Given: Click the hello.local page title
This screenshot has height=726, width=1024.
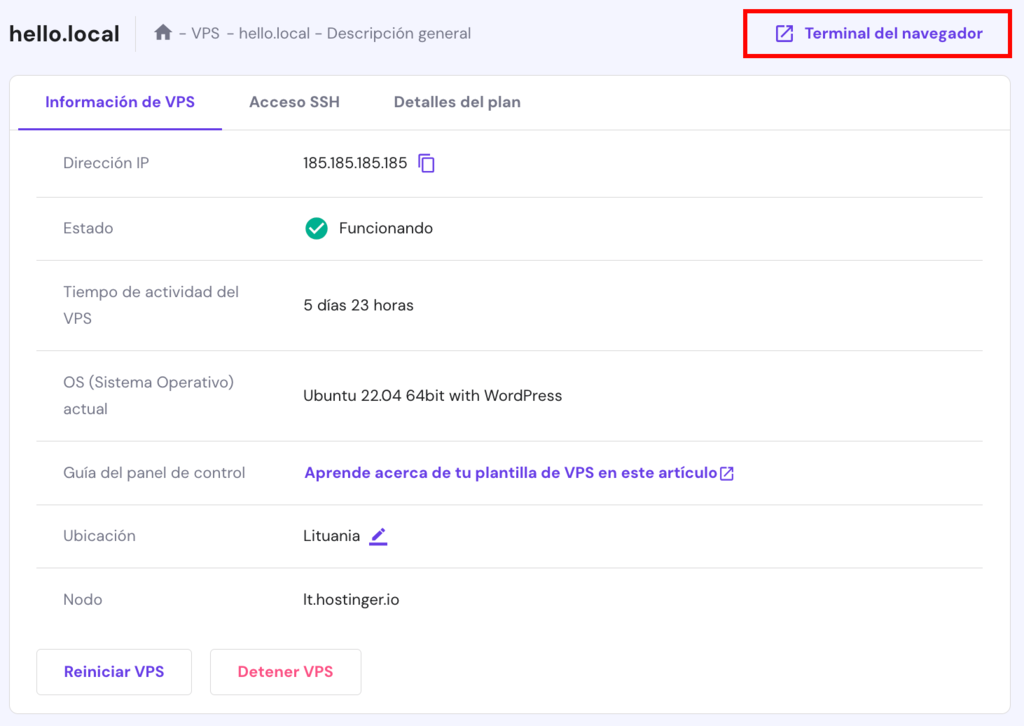Looking at the screenshot, I should (64, 33).
